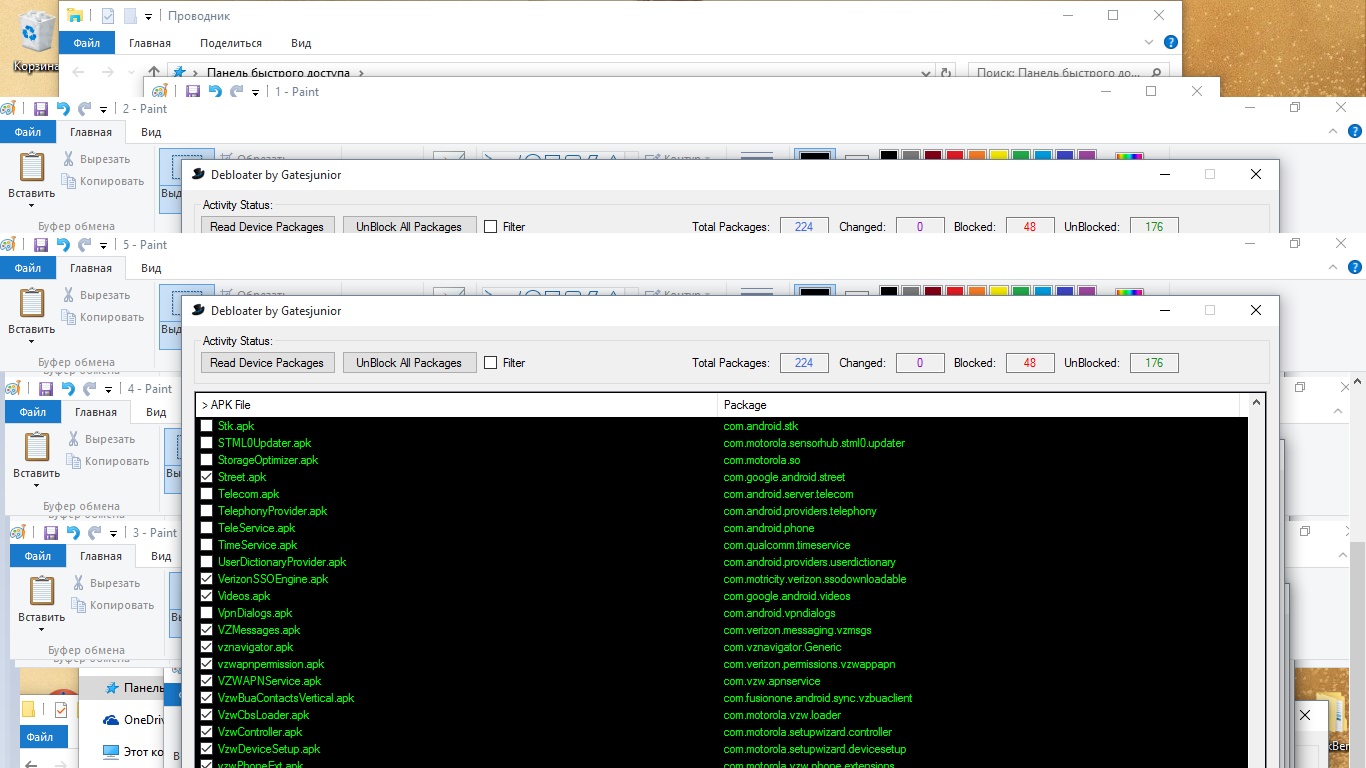1366x768 pixels.
Task: Click the Paste clipboard icon in 2 - Paint
Action: tap(32, 168)
